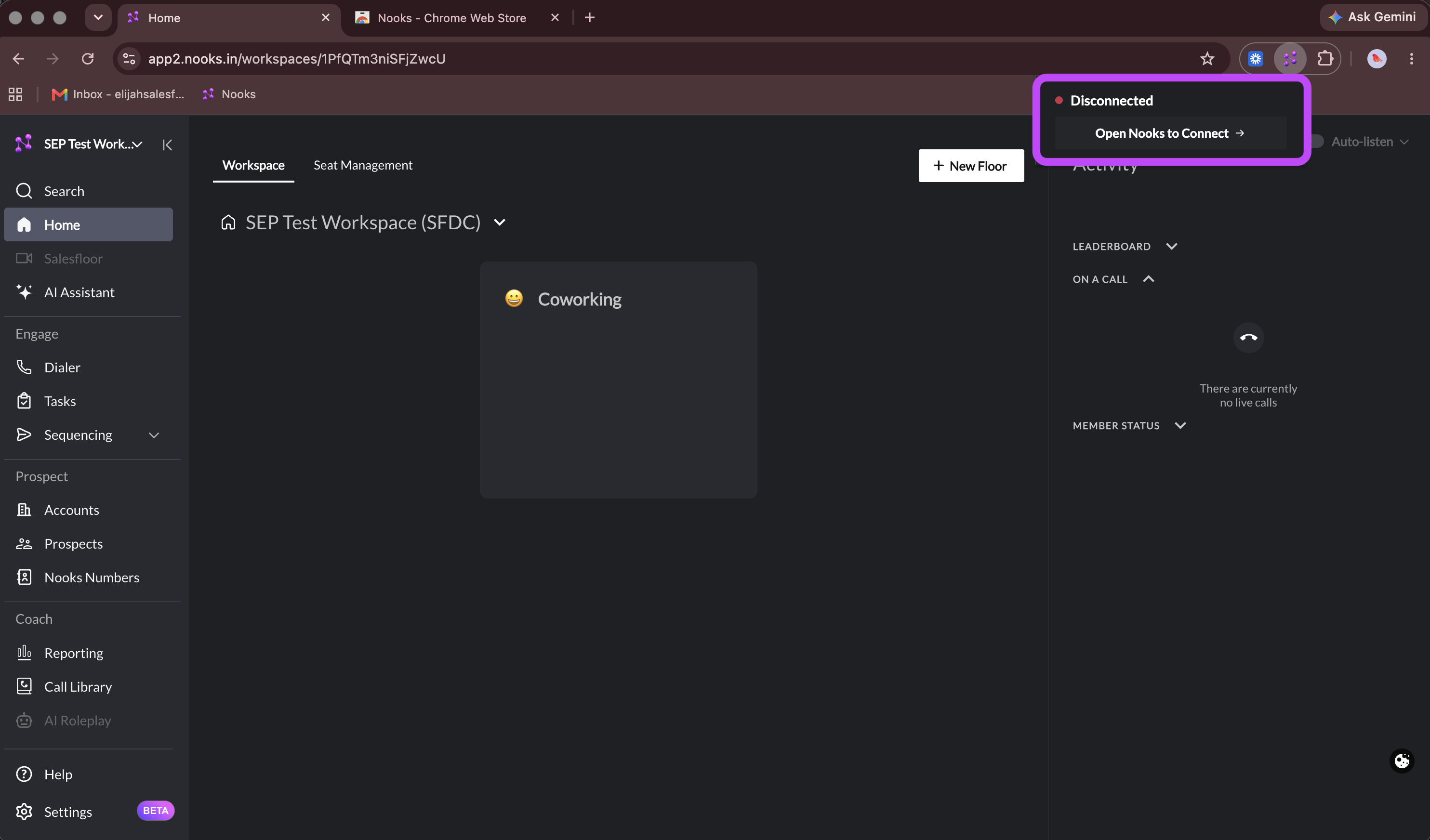The width and height of the screenshot is (1430, 840).
Task: Expand the Sequencing submenu chevron
Action: (154, 435)
